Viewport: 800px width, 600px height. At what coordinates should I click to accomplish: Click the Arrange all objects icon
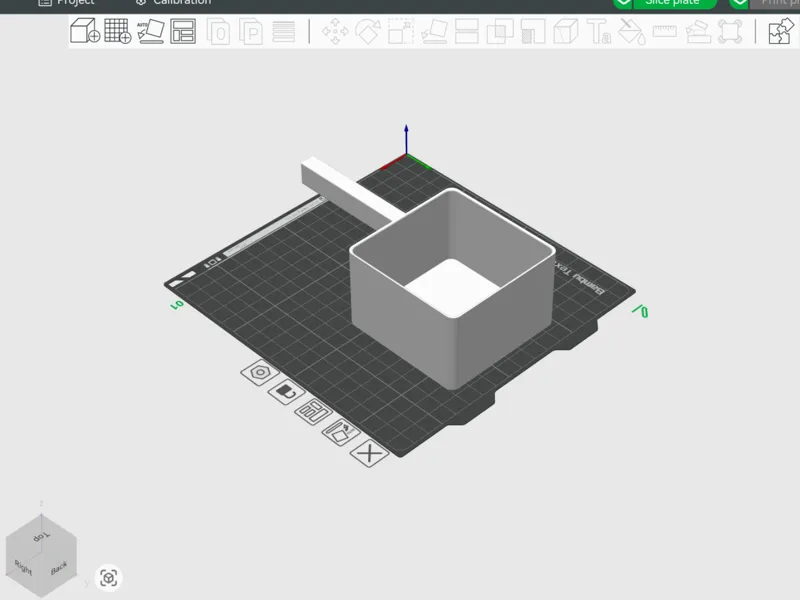(x=183, y=31)
